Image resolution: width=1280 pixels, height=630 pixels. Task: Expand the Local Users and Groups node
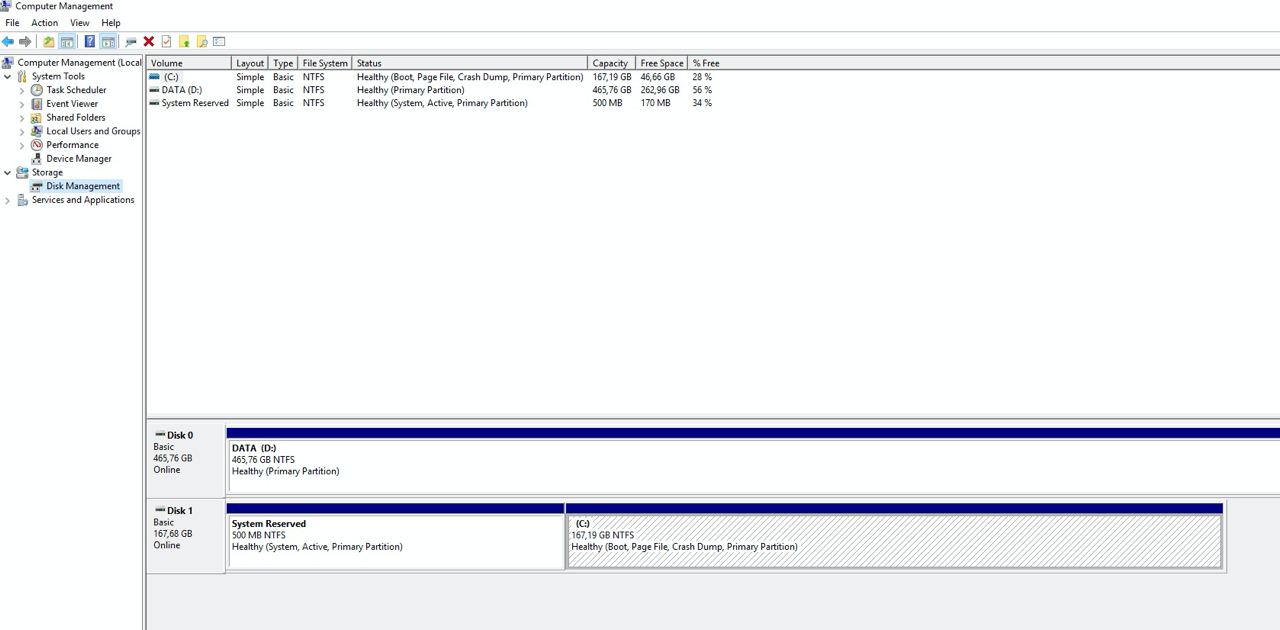tap(22, 131)
